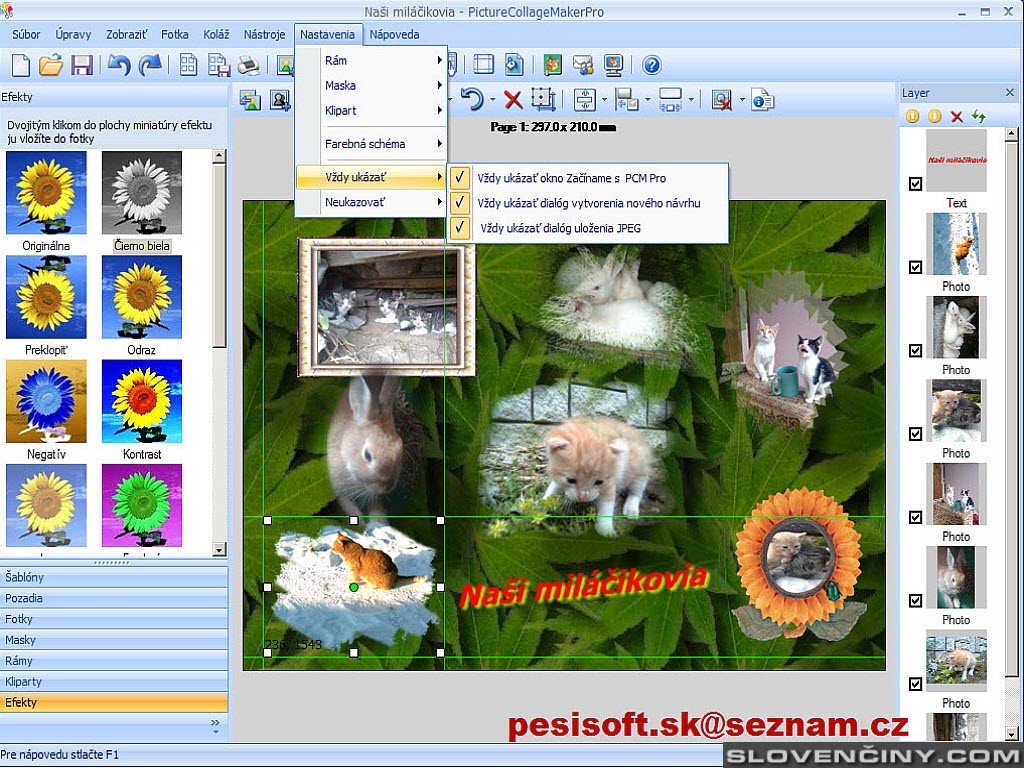Move layer up with orange up arrow
Screen dimensions: 1024x768
912,116
